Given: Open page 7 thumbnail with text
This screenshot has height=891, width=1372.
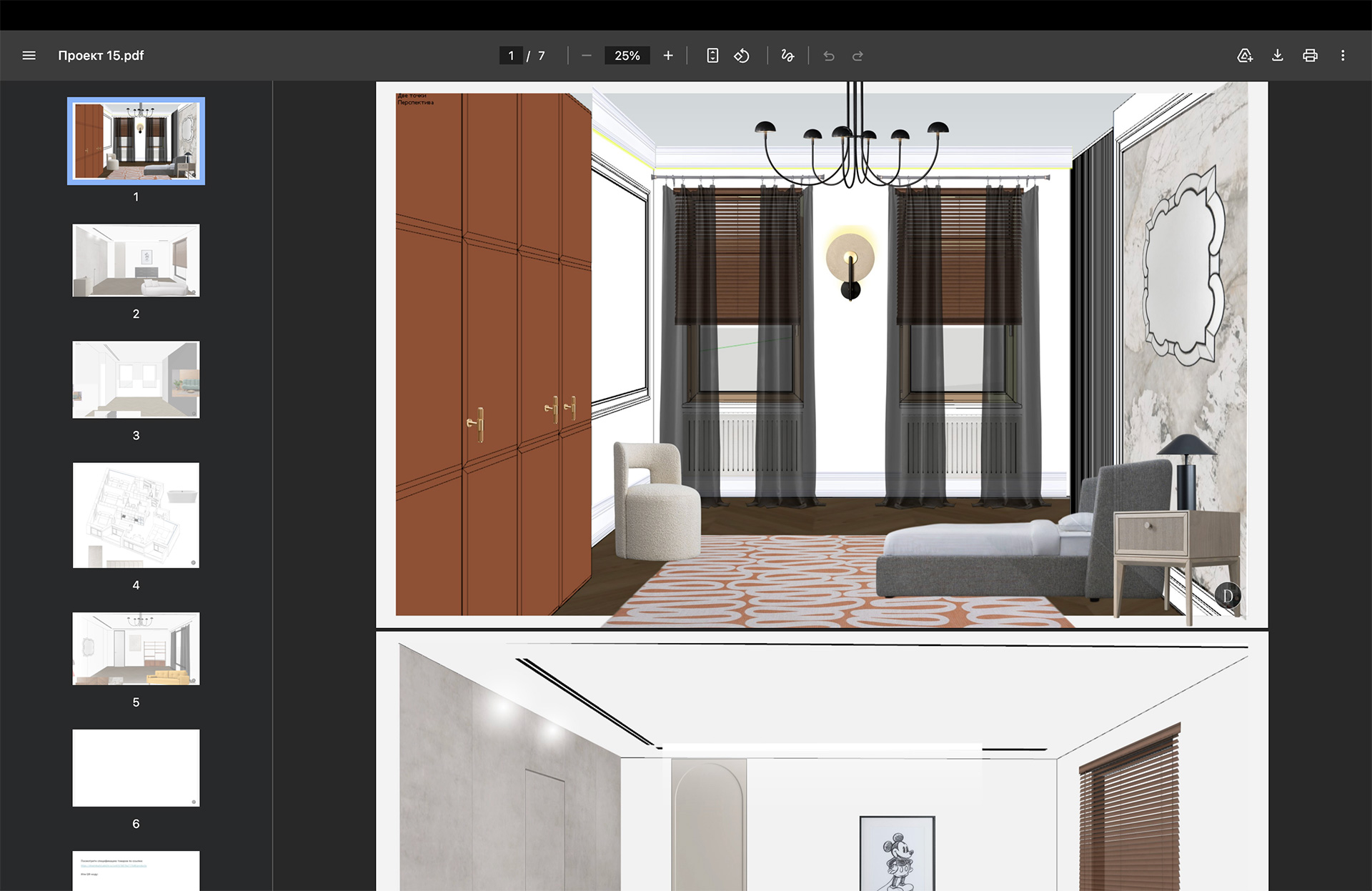Looking at the screenshot, I should coord(136,871).
